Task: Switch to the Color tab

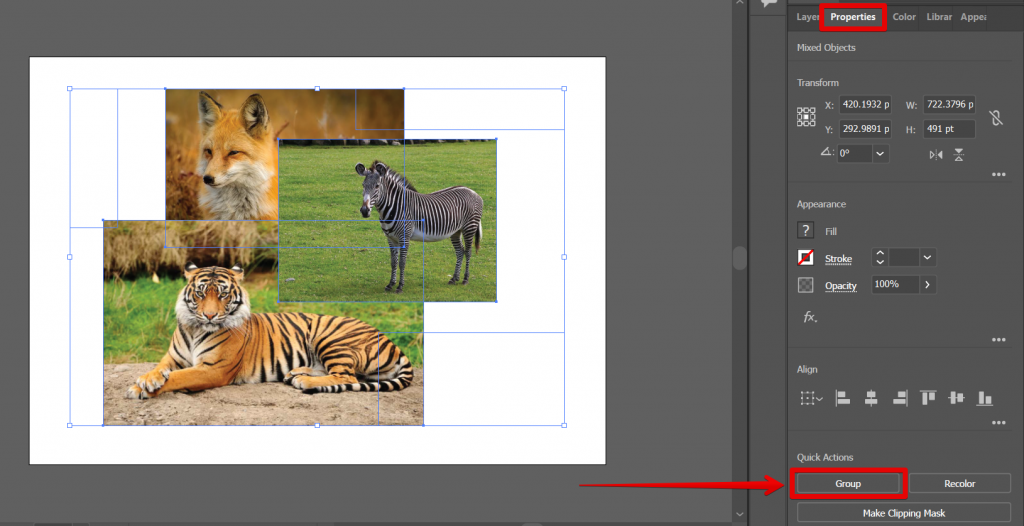Action: [x=904, y=17]
